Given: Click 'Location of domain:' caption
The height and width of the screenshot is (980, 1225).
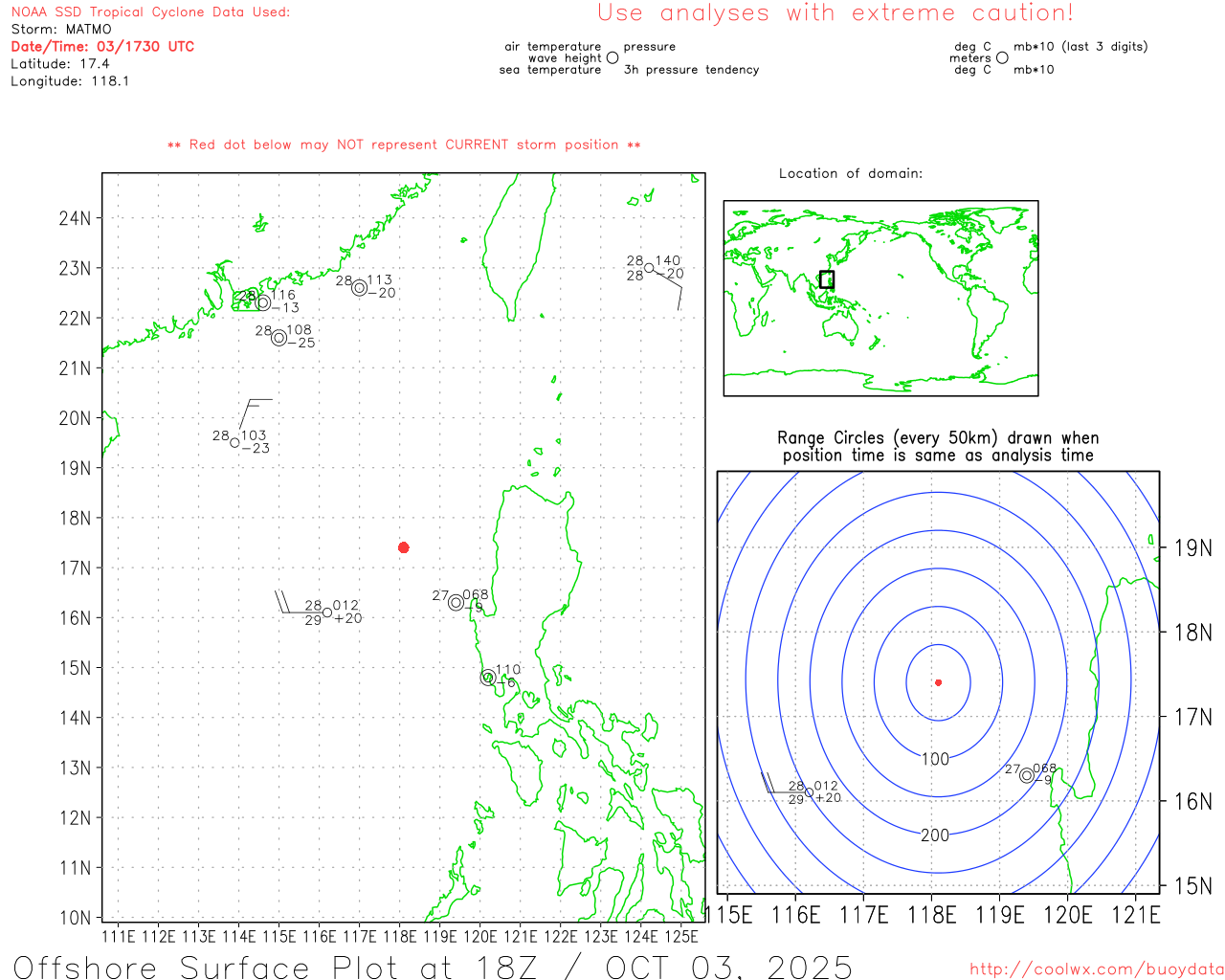Looking at the screenshot, I should pos(851,173).
